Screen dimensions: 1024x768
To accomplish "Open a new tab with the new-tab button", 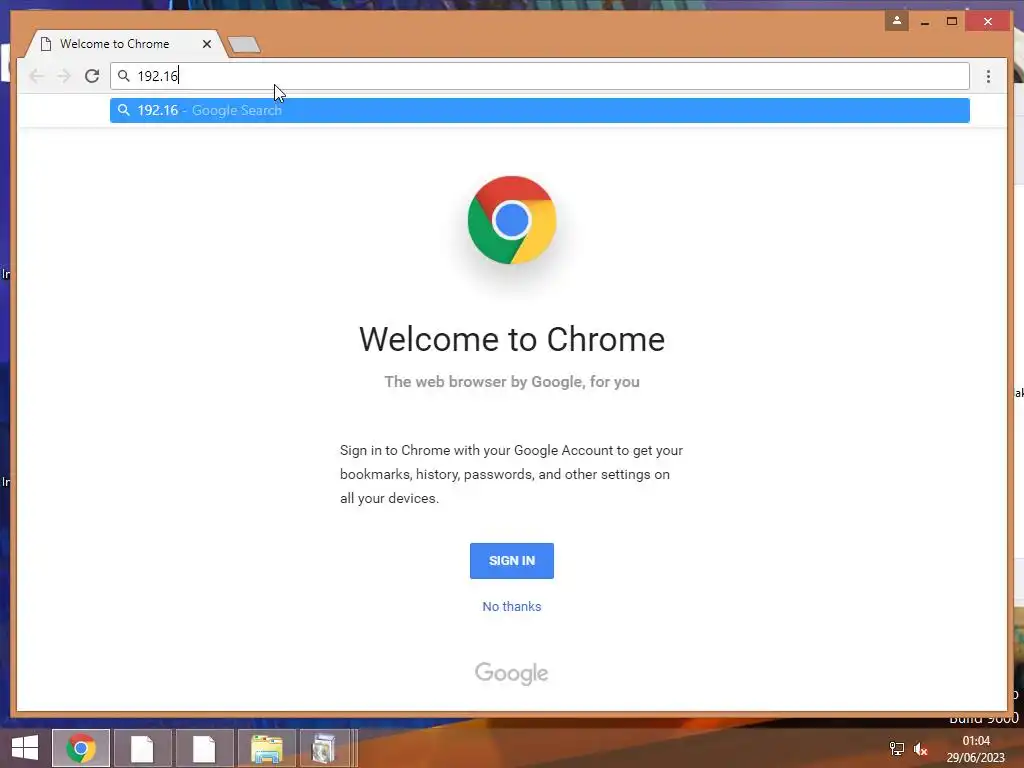I will click(x=244, y=44).
